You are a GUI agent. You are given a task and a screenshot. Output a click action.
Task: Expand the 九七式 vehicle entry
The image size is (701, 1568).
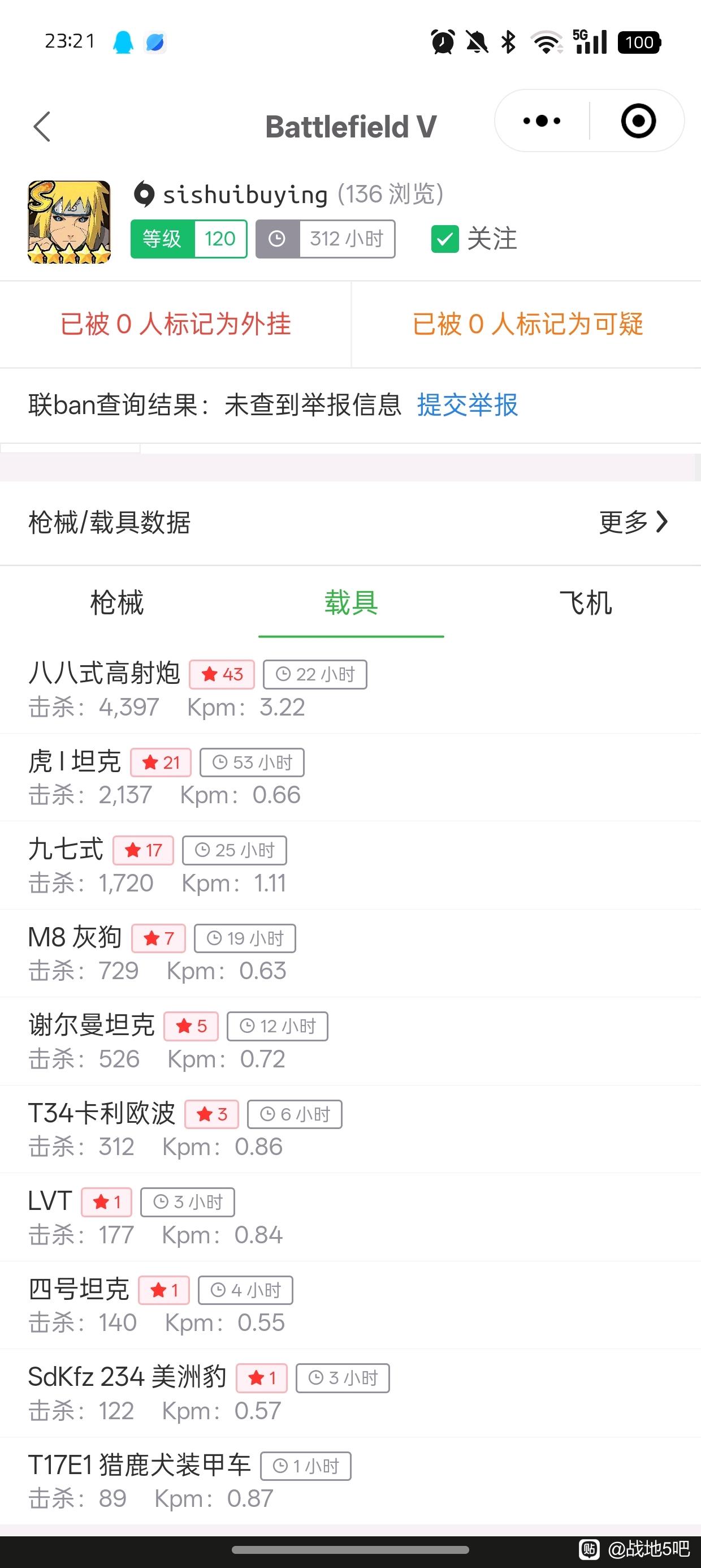point(350,865)
